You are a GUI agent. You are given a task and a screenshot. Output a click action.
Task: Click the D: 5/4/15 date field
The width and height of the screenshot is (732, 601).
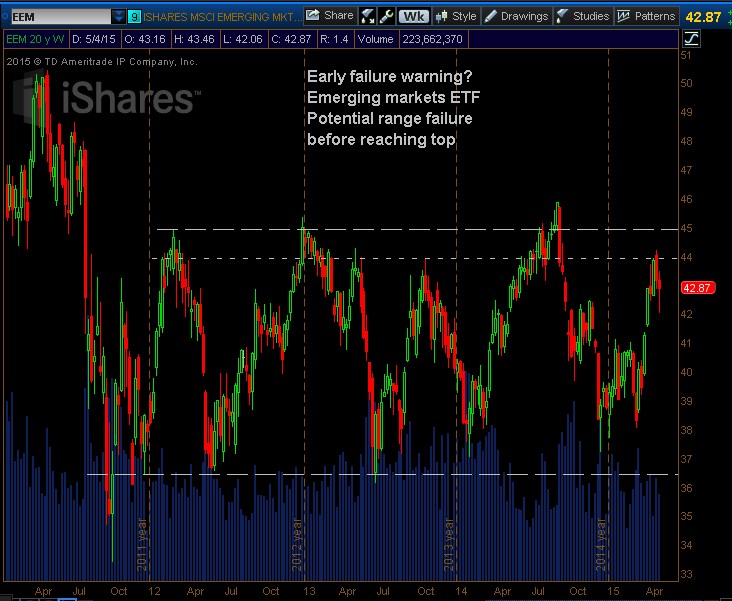pos(94,39)
